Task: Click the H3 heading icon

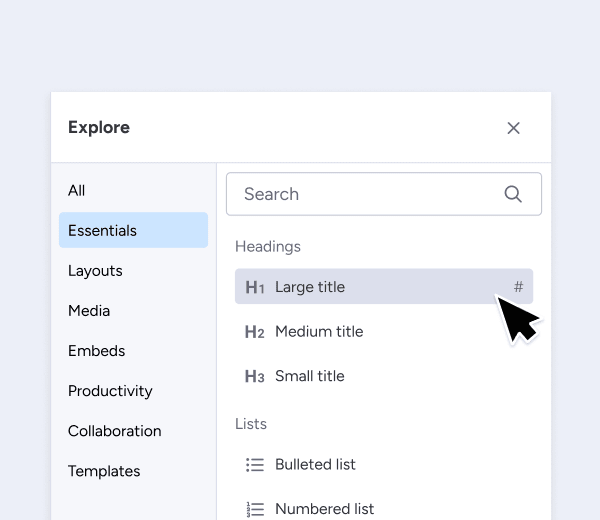Action: pos(255,376)
